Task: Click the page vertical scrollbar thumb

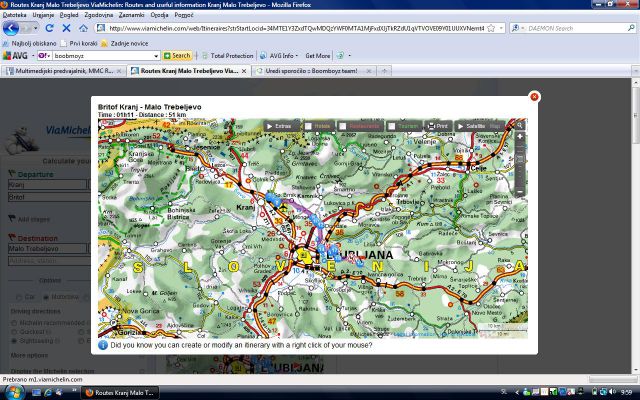Action: click(x=636, y=115)
